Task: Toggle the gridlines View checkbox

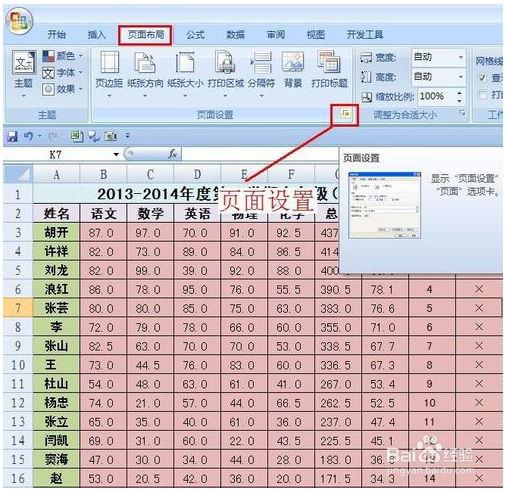Action: (x=482, y=78)
